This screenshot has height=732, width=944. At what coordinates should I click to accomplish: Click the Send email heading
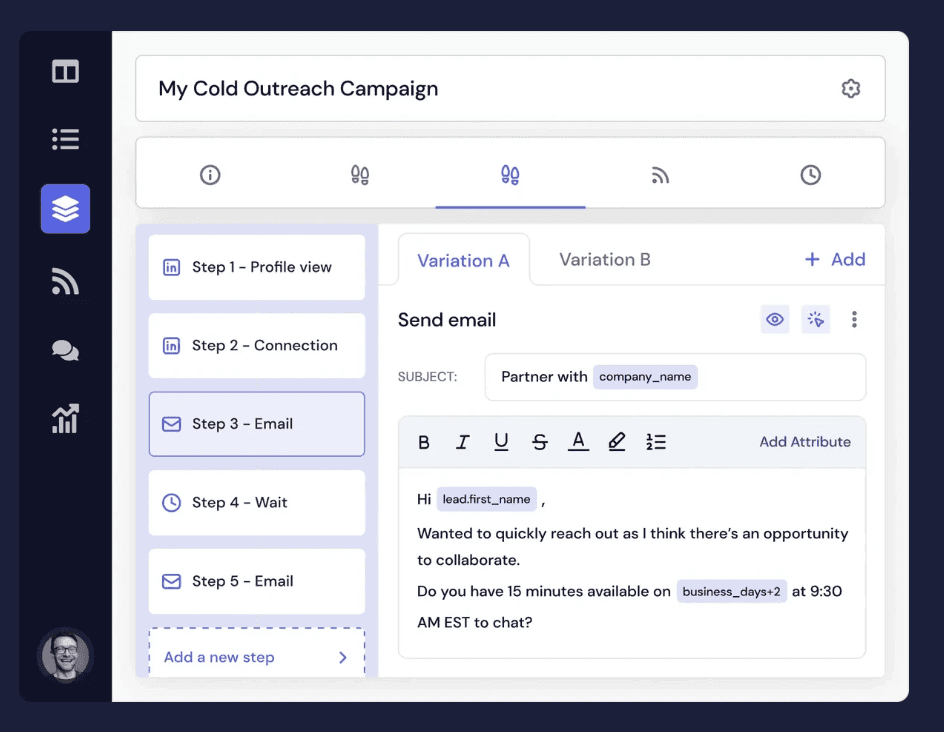point(447,320)
